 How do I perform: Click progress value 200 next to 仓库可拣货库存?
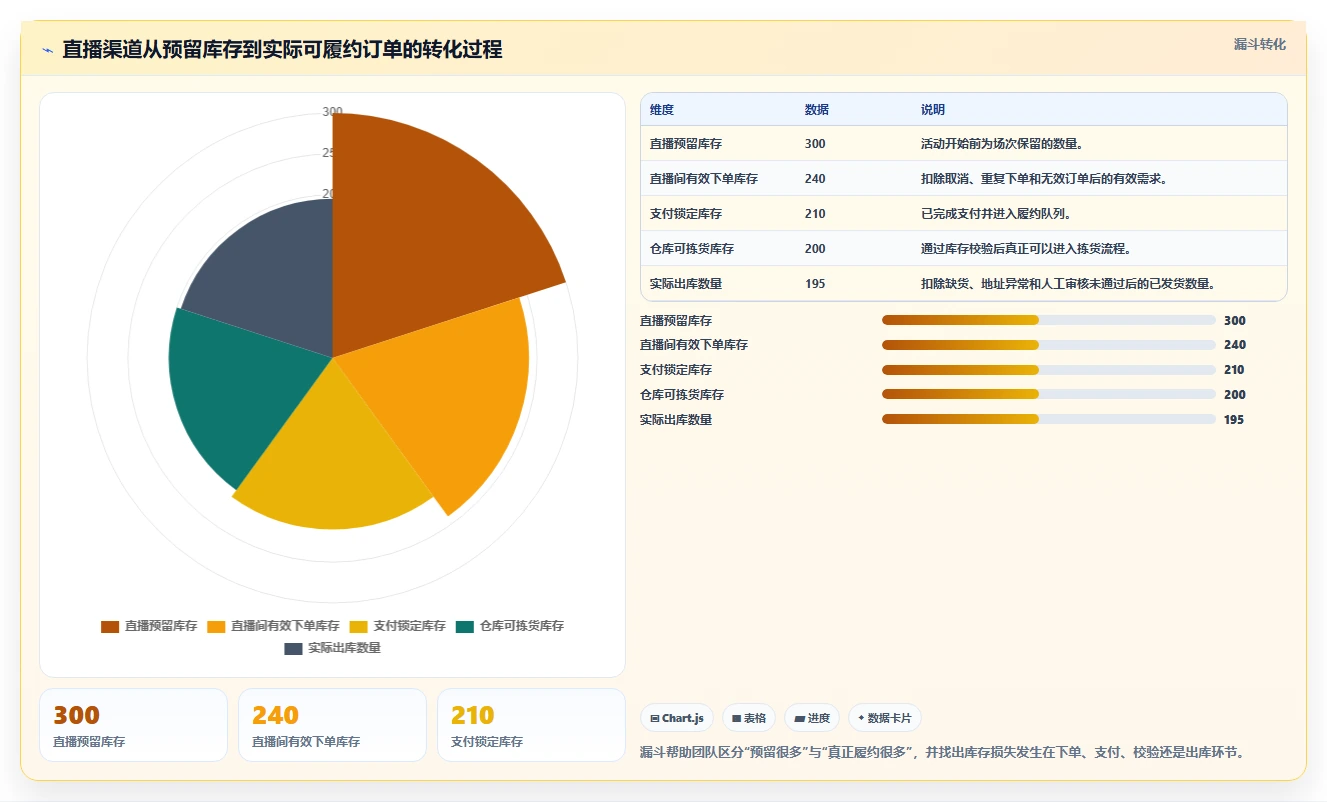1235,395
